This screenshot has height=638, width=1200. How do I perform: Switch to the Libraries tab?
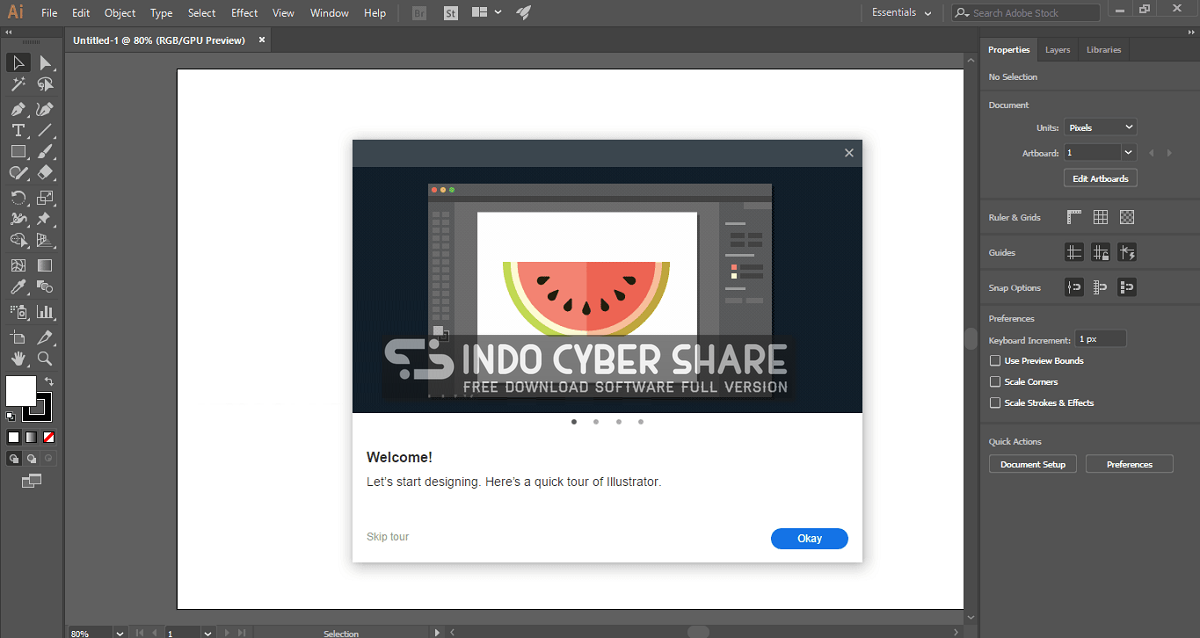click(x=1103, y=50)
